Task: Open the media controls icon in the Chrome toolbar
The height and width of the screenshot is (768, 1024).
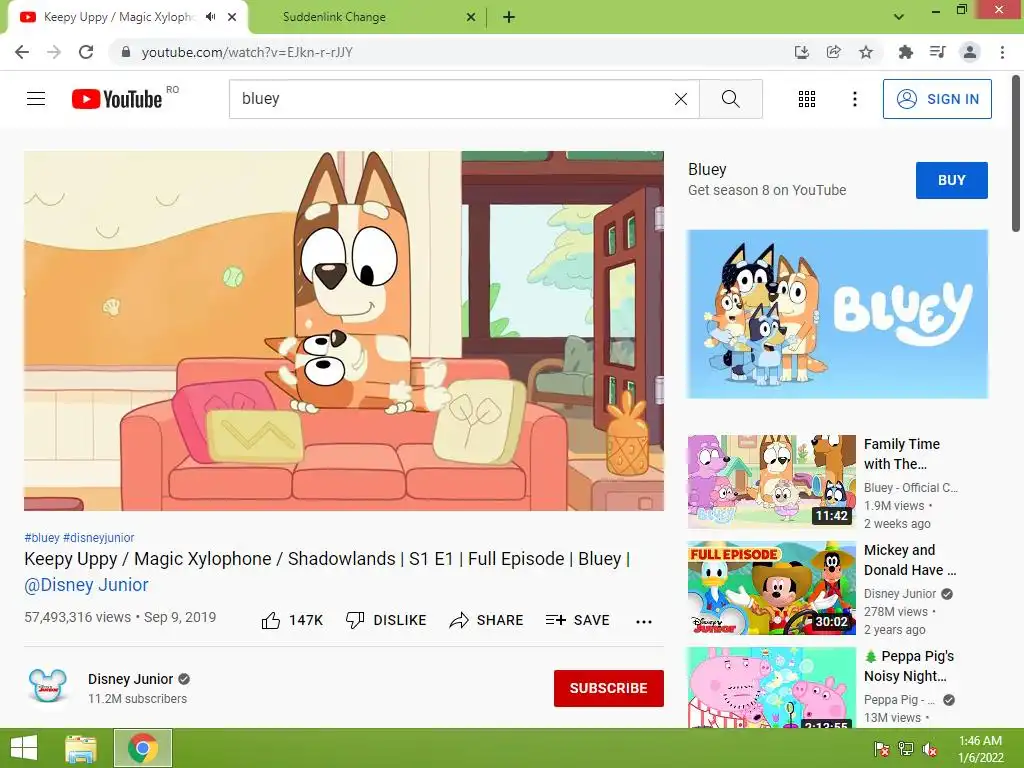Action: 937,52
